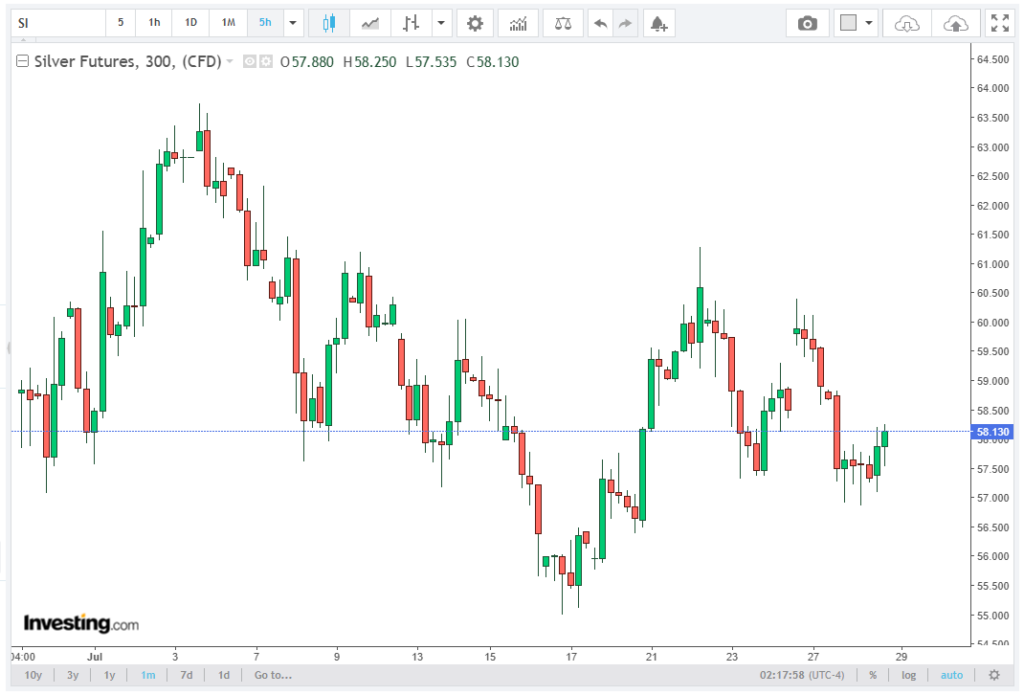Switch to area line chart style
The height and width of the screenshot is (695, 1024).
[370, 24]
